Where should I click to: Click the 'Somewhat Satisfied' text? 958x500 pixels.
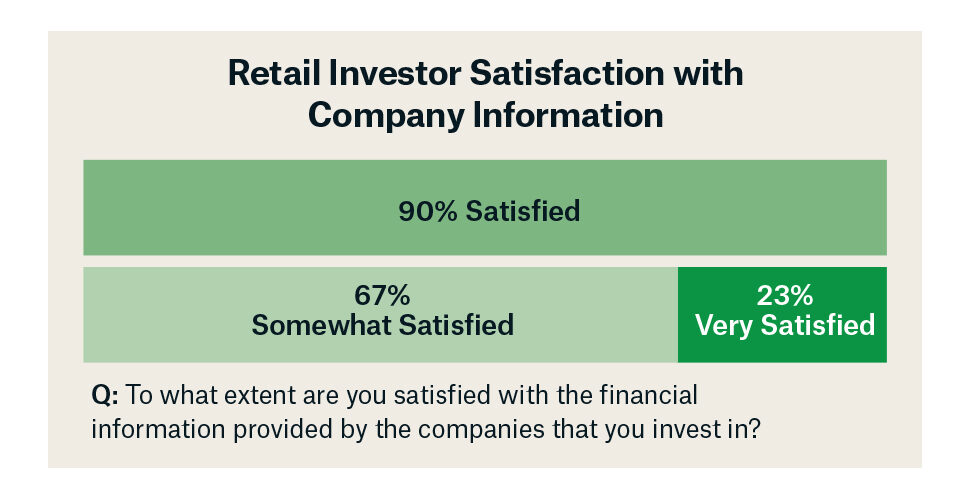tap(382, 325)
